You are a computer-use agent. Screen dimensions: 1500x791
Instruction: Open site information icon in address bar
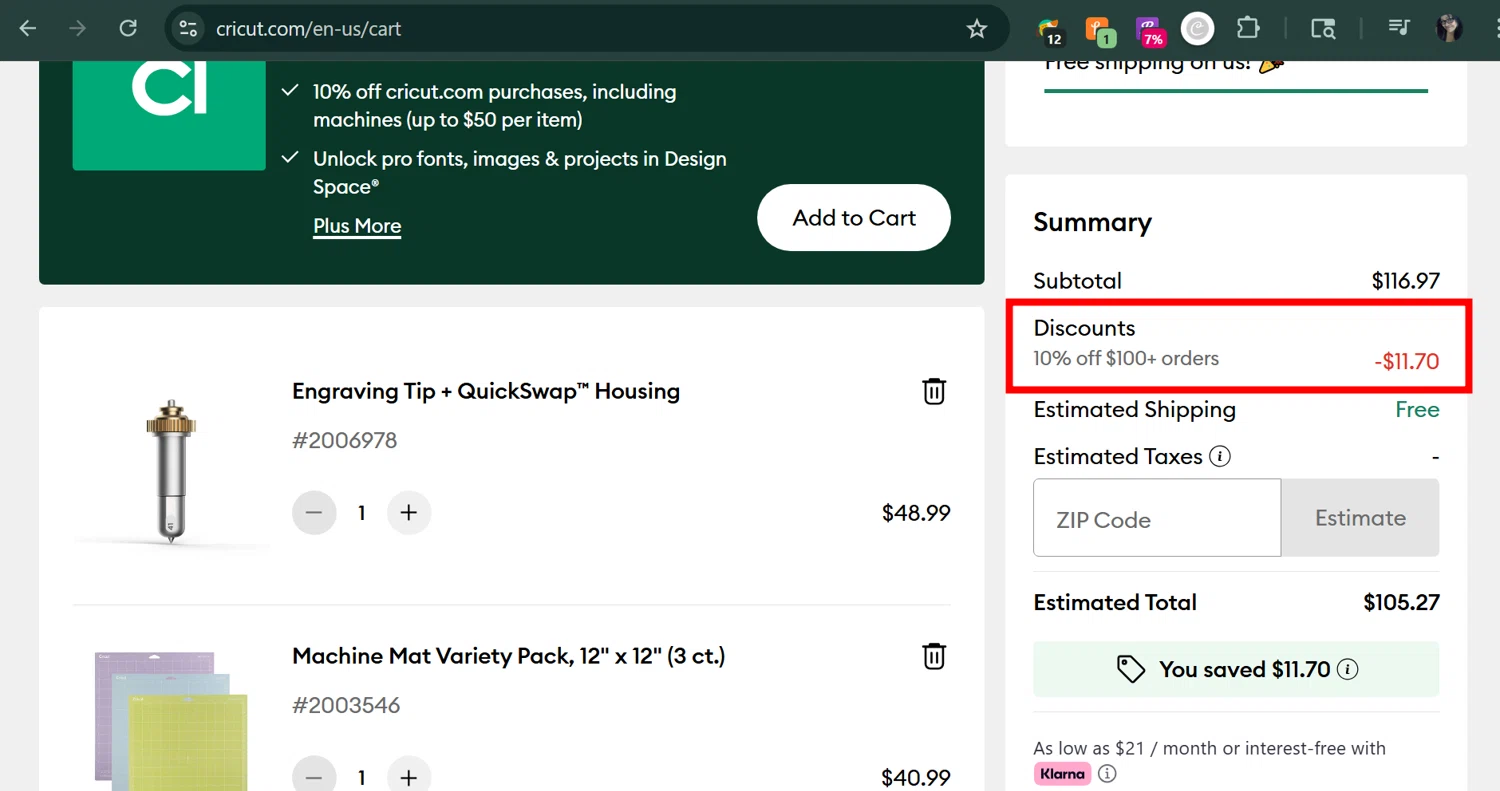coord(188,28)
